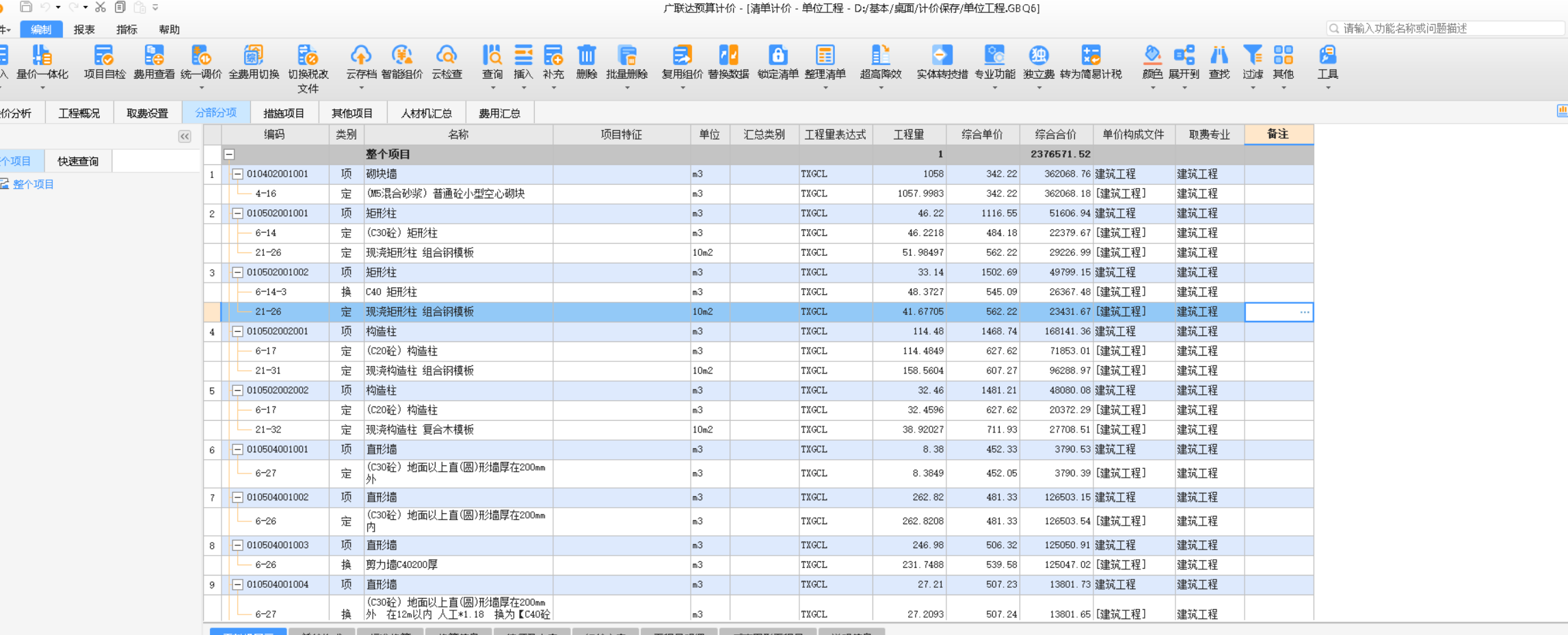Collapse row 010502002002 构造柱
This screenshot has height=635, width=1568.
point(237,390)
